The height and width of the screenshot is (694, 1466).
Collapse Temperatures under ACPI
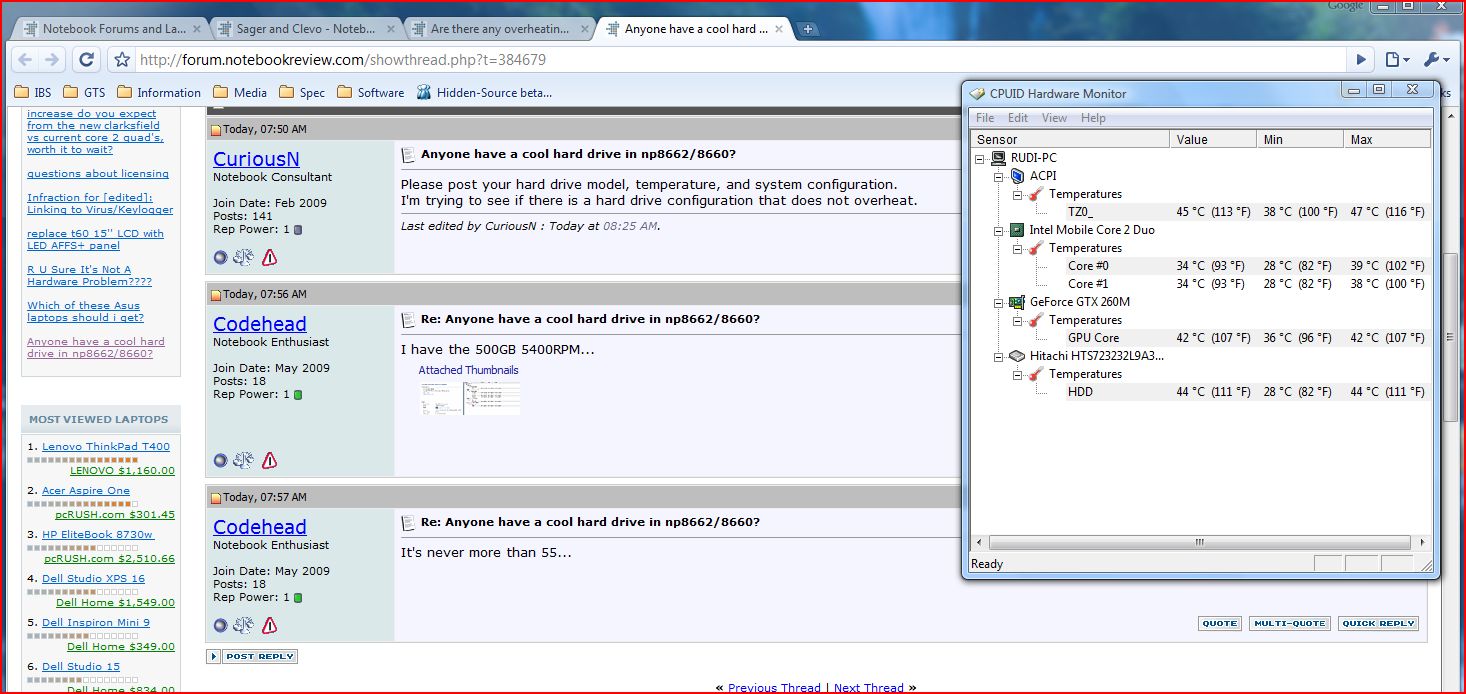(1017, 194)
